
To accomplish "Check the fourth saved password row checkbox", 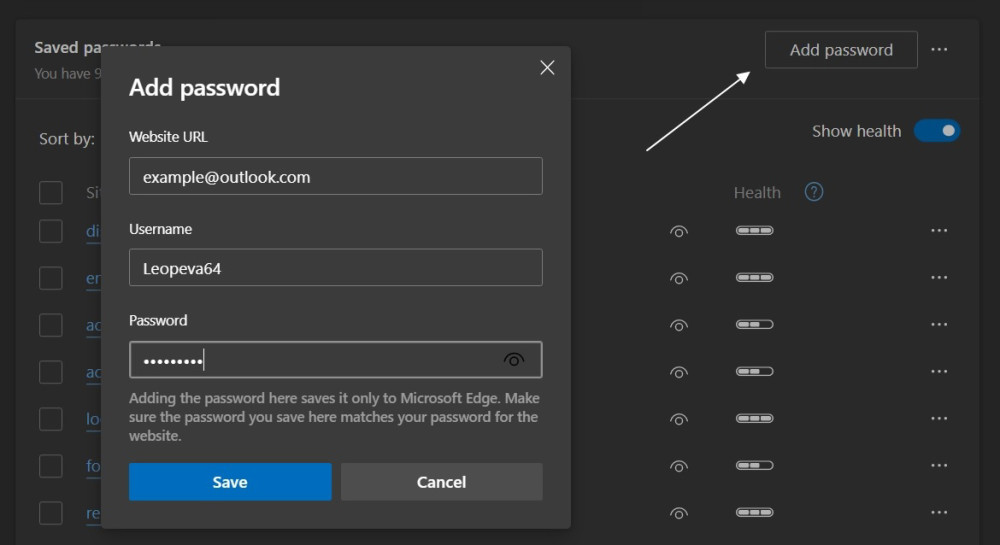I will coord(51,372).
